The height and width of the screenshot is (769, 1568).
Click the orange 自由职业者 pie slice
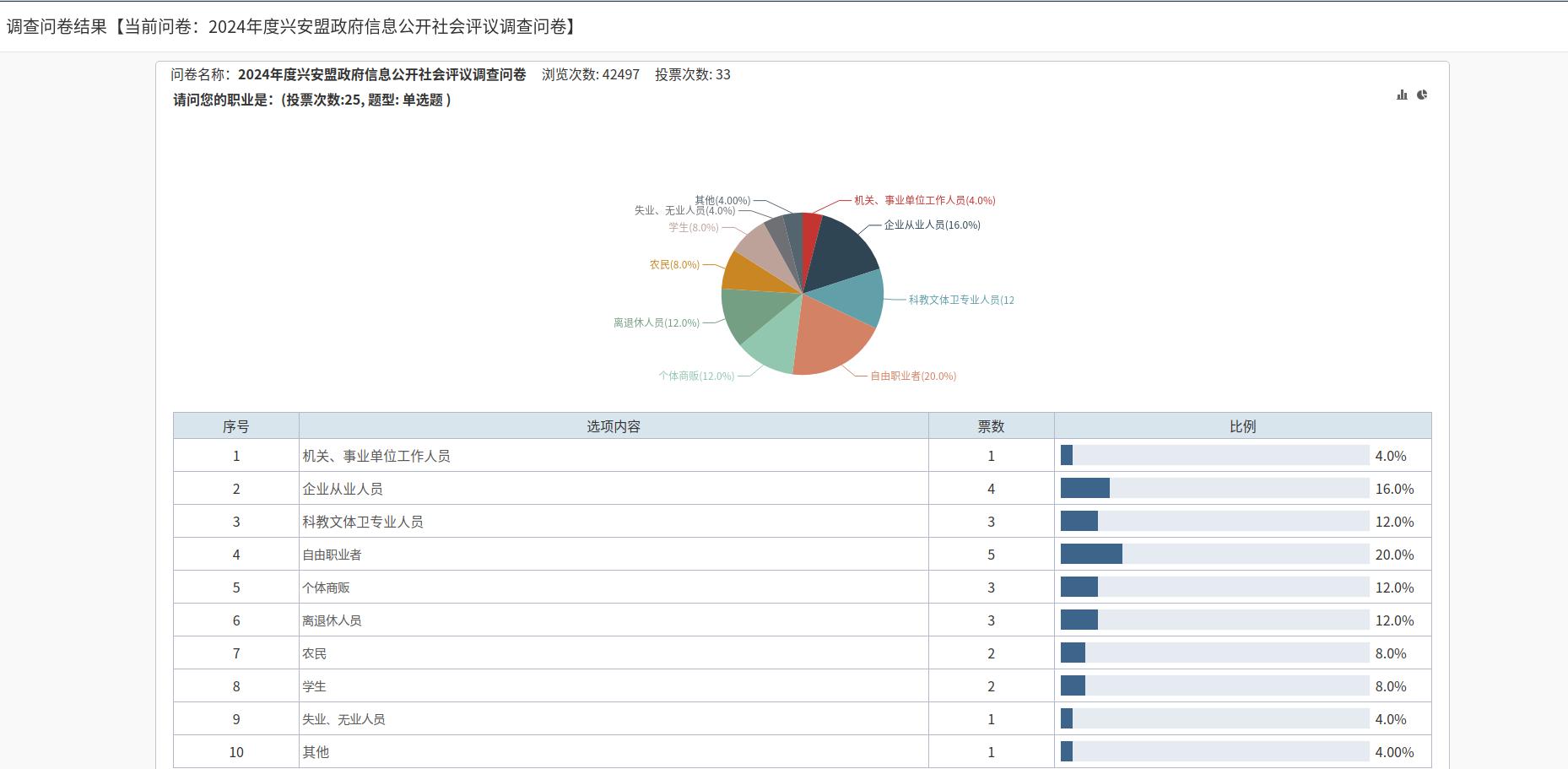830,338
